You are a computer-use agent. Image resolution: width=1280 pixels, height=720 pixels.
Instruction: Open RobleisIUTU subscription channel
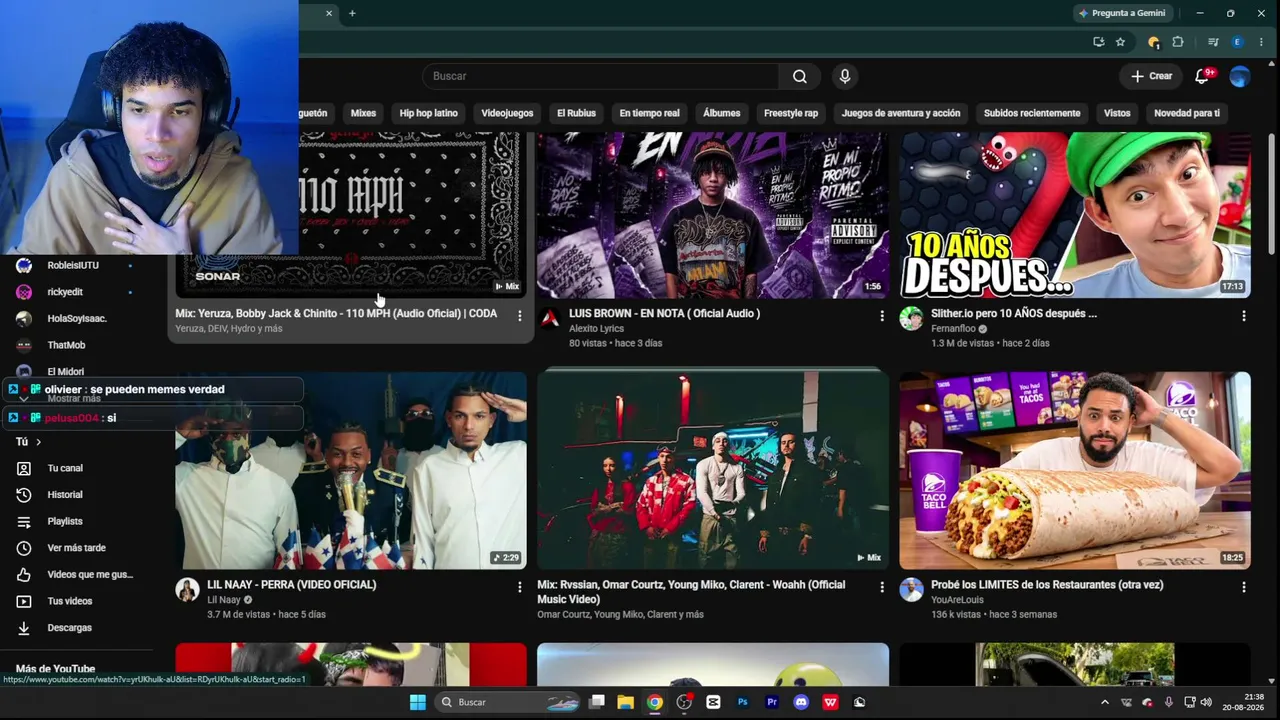click(x=73, y=266)
